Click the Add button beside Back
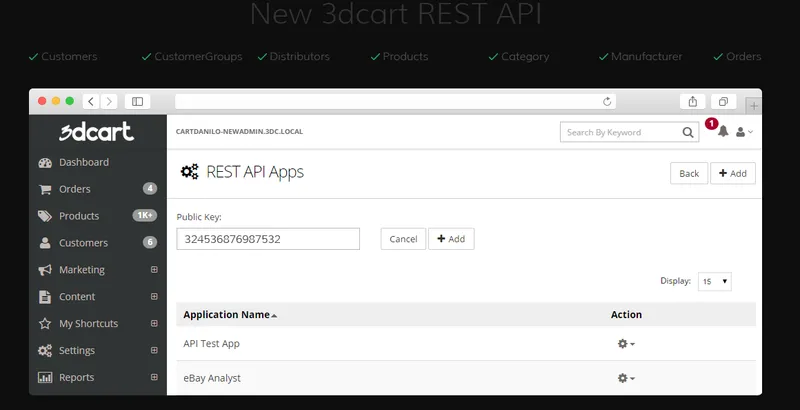The image size is (800, 410). click(733, 173)
